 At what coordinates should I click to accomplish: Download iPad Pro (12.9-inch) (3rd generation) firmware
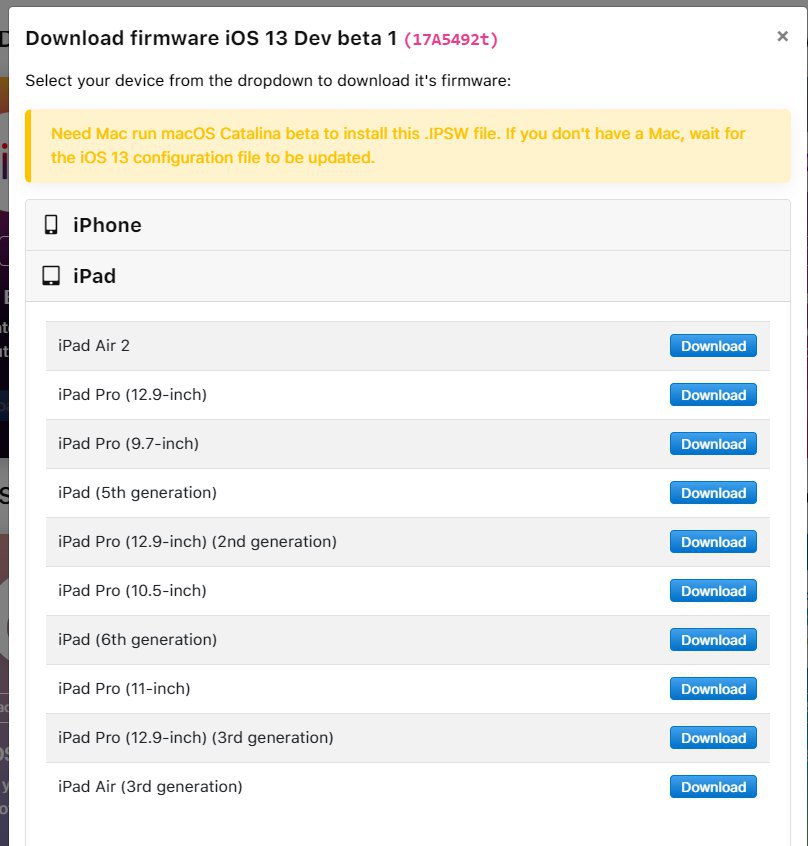(713, 738)
